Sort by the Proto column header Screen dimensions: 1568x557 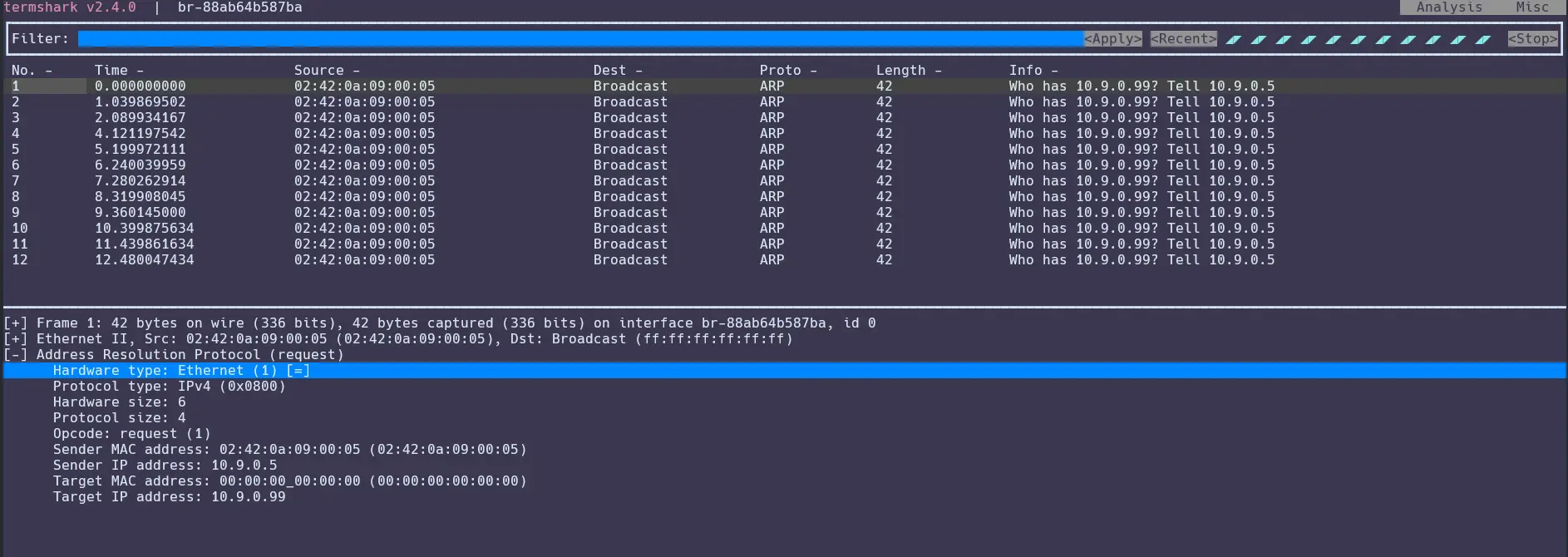788,71
